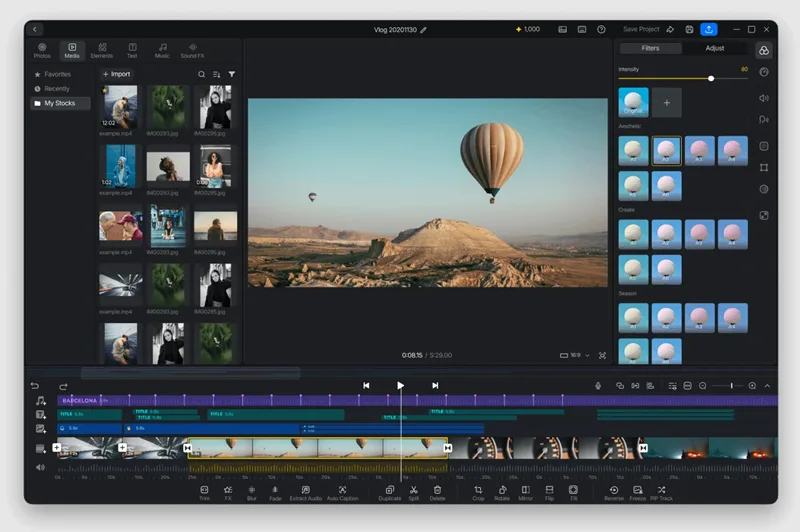The width and height of the screenshot is (800, 532).
Task: Zoom in the timeline with magnifier plus
Action: (x=752, y=386)
